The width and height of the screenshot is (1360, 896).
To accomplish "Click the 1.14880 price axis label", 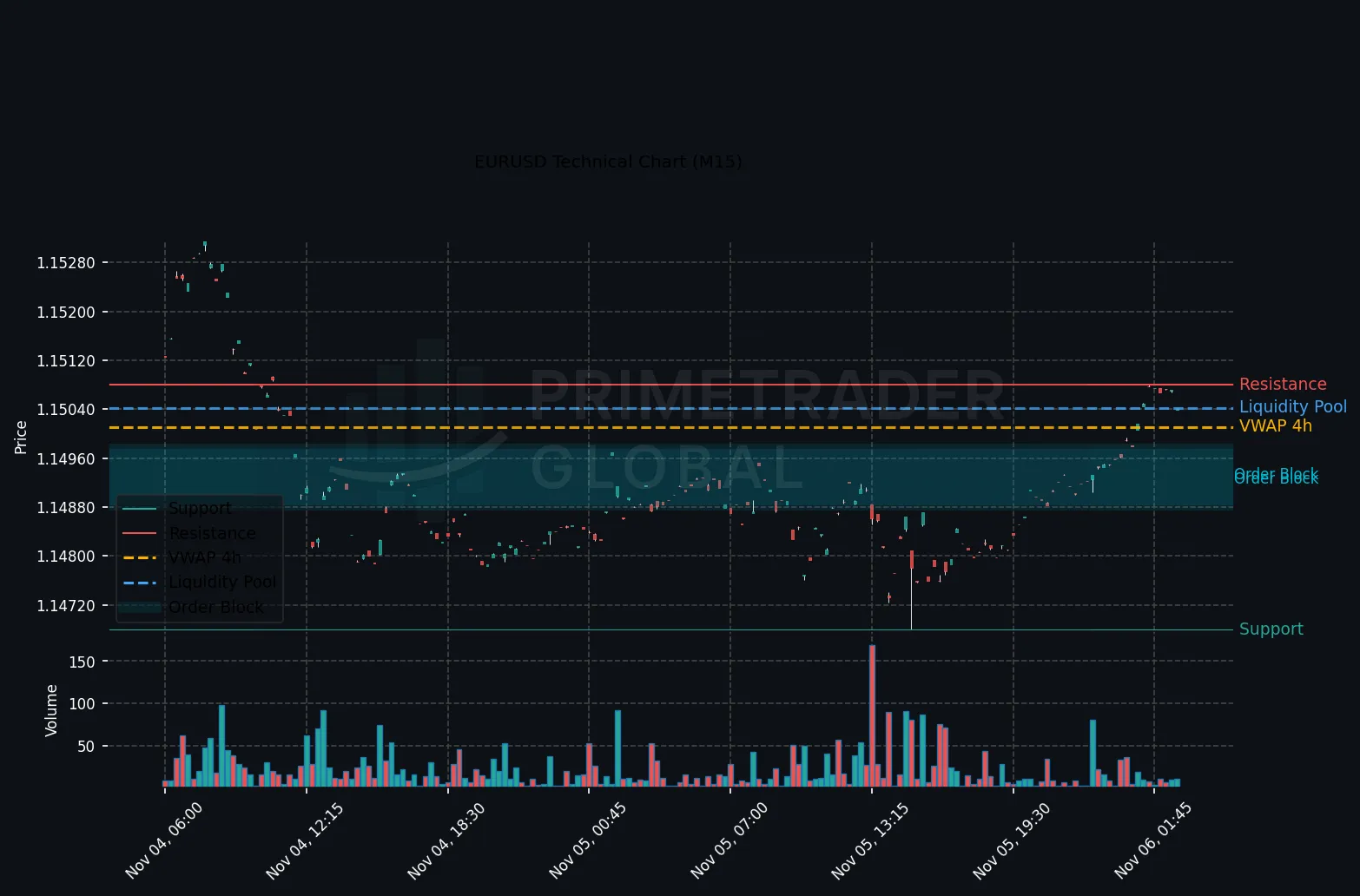I will (66, 507).
